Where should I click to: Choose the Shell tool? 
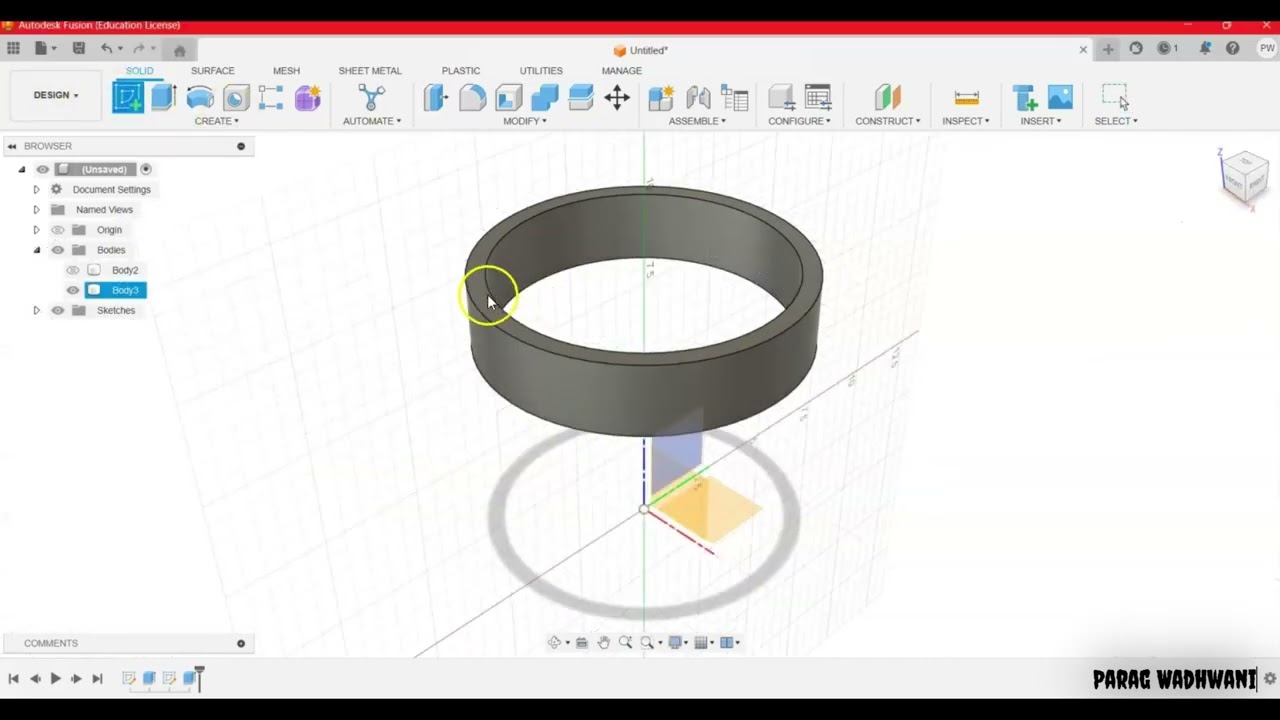pos(508,97)
